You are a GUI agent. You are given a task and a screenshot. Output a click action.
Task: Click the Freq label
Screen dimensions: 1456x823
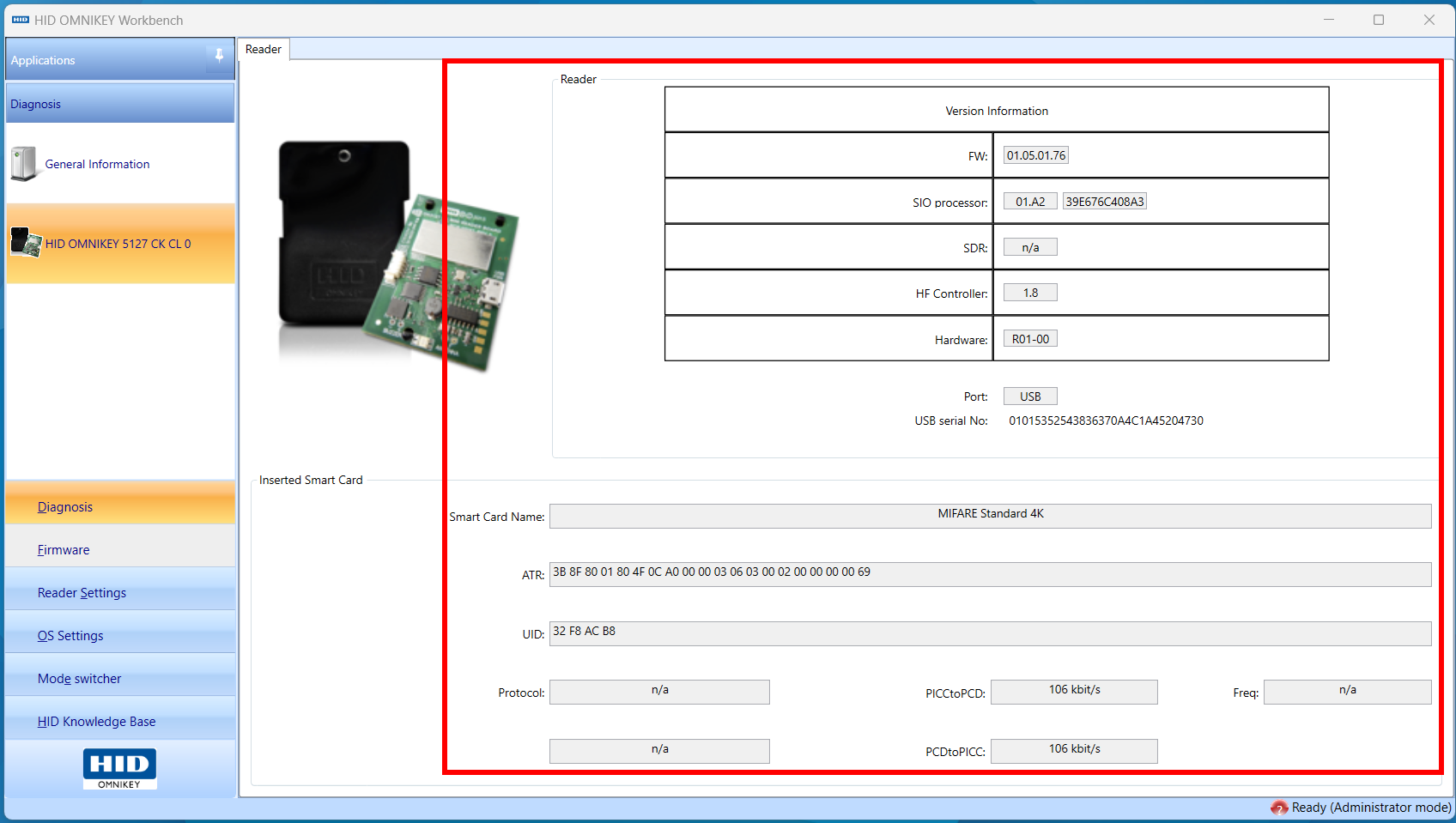click(x=1246, y=693)
